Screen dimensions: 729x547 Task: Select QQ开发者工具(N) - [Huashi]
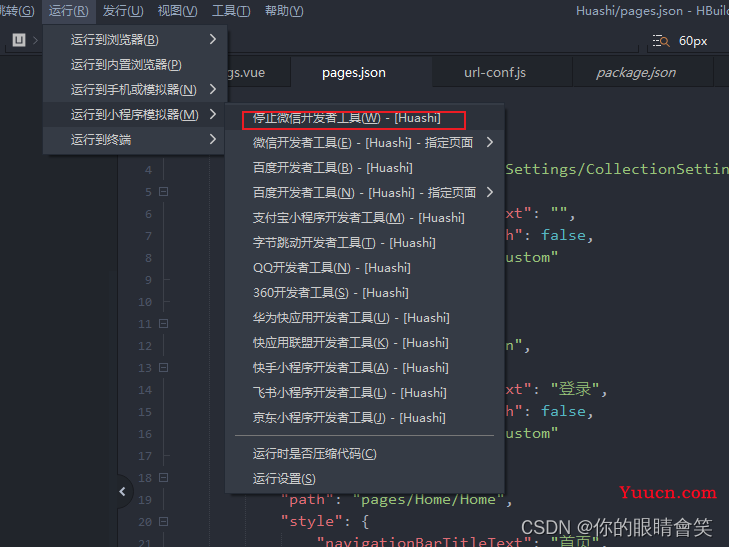point(364,268)
